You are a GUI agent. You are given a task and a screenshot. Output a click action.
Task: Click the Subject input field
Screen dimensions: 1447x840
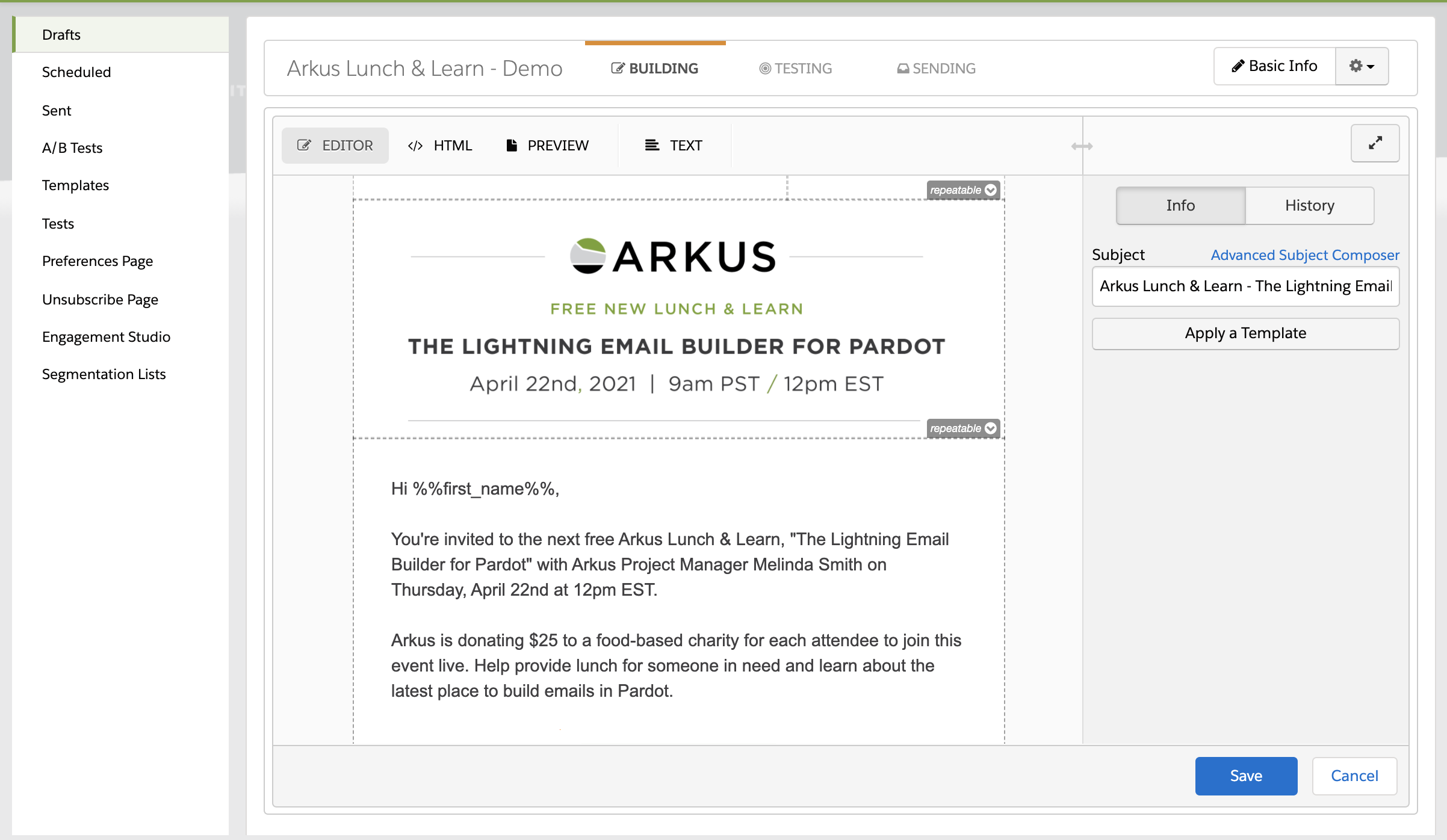point(1245,286)
